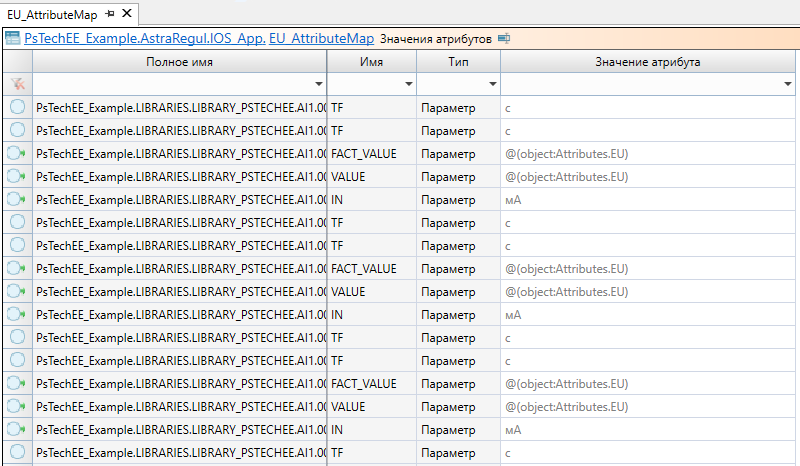The height and width of the screenshot is (466, 800).
Task: Open the 'Тип' column filter dropdown
Action: click(492, 84)
